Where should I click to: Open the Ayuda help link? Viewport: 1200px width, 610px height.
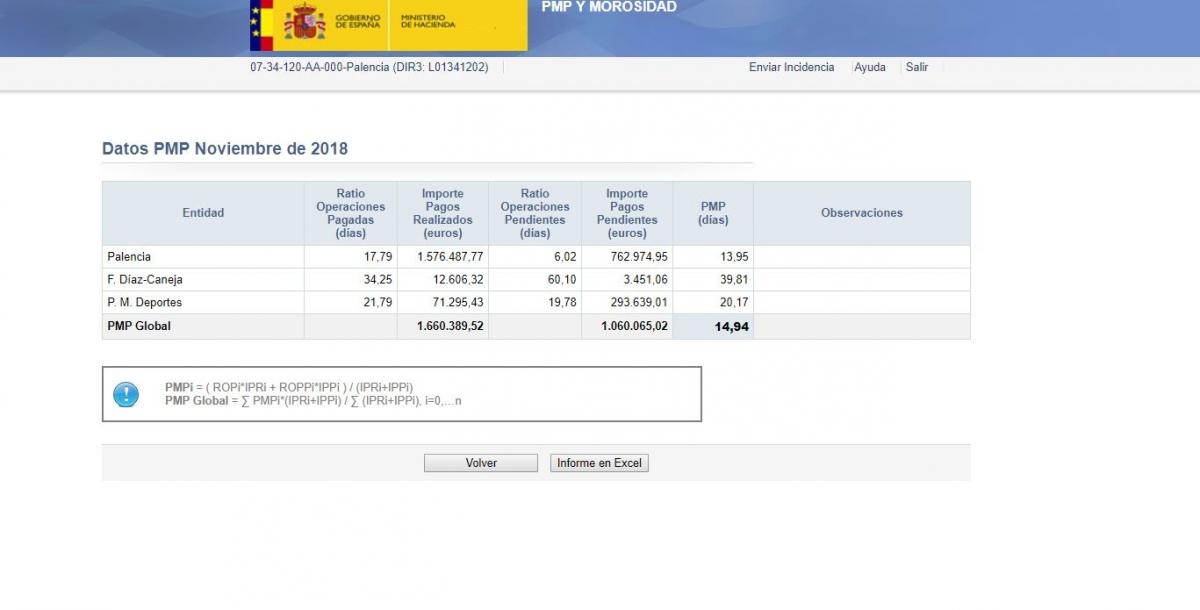pyautogui.click(x=869, y=67)
